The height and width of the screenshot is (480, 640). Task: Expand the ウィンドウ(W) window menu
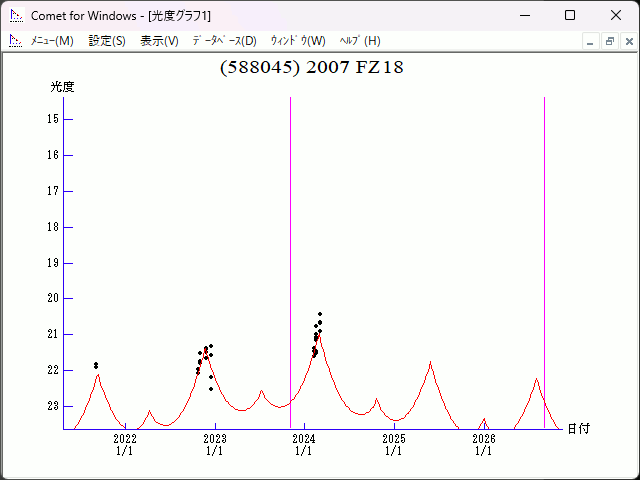(298, 41)
